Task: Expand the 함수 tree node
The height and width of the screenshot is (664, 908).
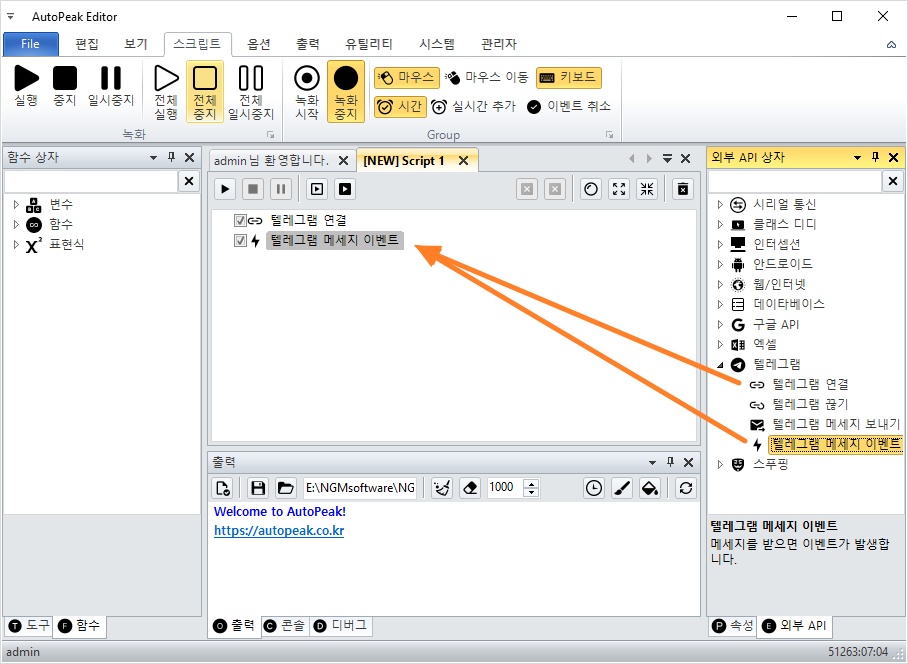Action: point(16,224)
